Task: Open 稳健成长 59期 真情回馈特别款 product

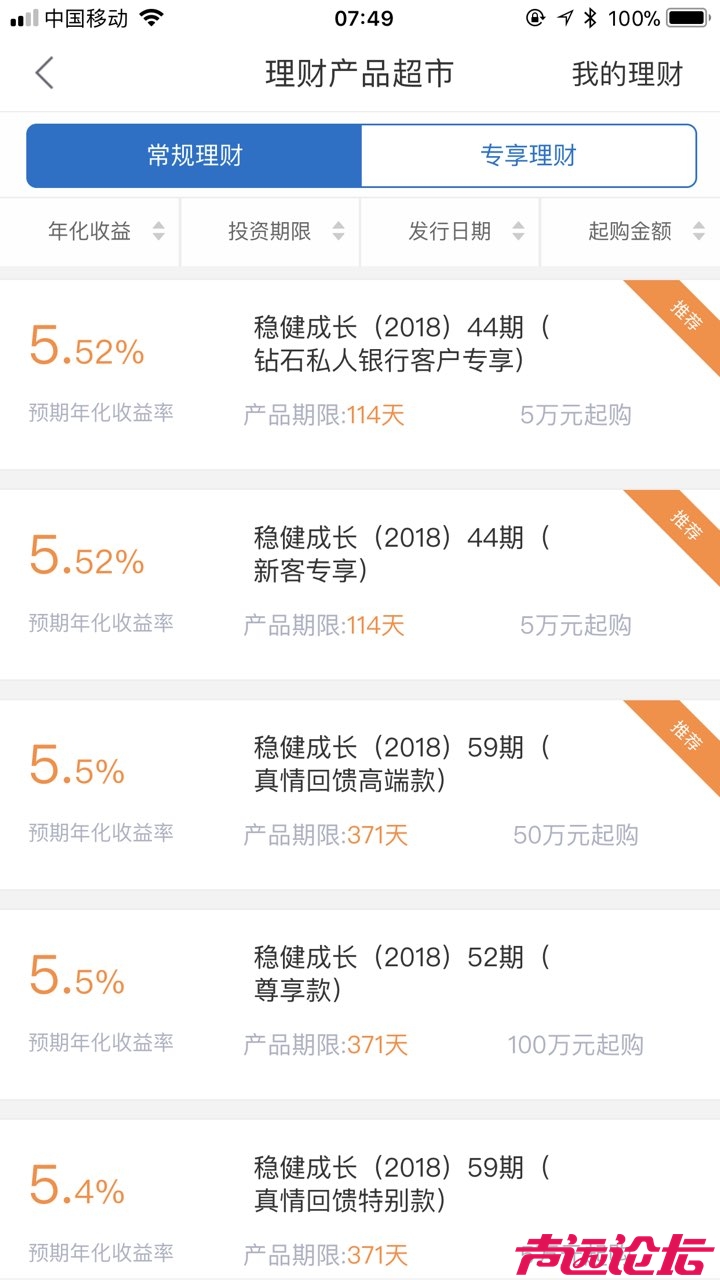Action: point(400,1183)
